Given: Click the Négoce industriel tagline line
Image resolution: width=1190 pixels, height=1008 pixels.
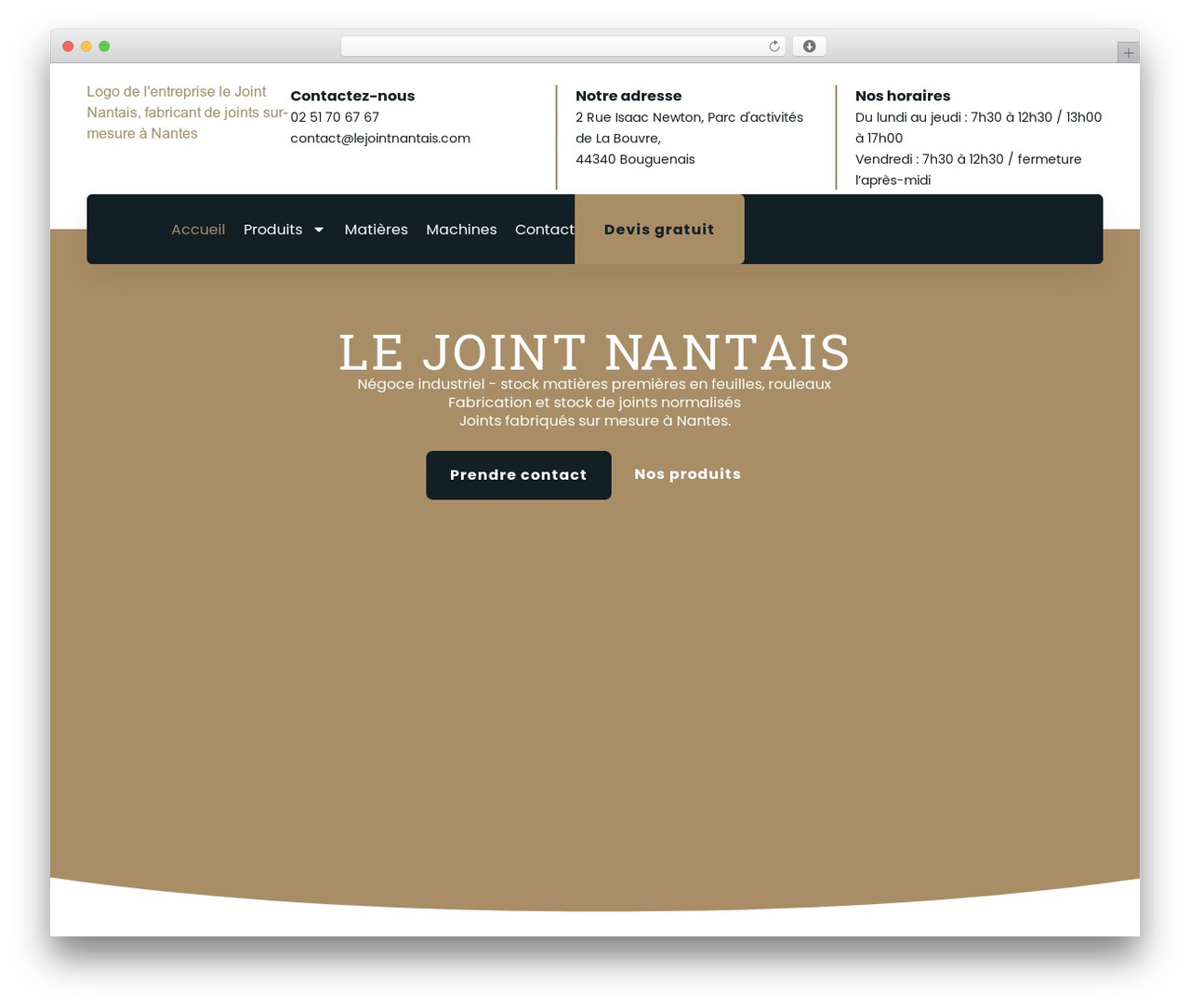Looking at the screenshot, I should tap(595, 384).
